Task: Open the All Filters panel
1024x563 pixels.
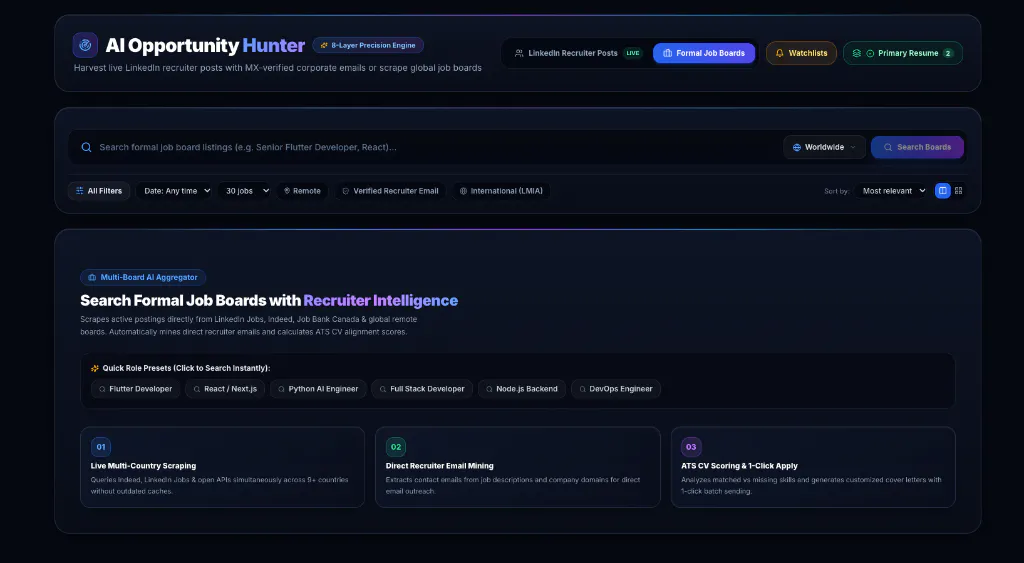Action: coord(99,191)
